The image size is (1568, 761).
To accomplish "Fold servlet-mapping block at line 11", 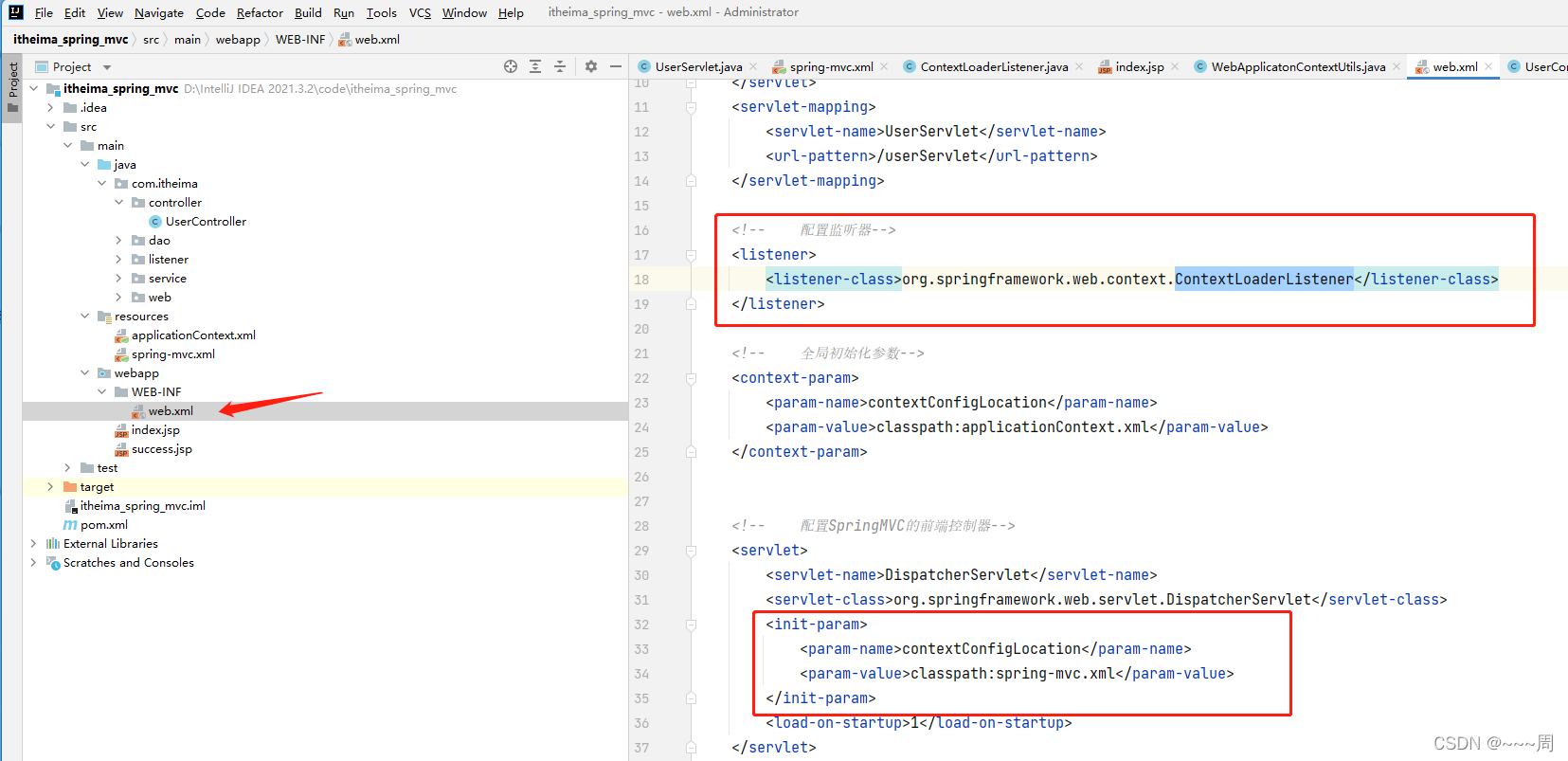I will (x=691, y=107).
